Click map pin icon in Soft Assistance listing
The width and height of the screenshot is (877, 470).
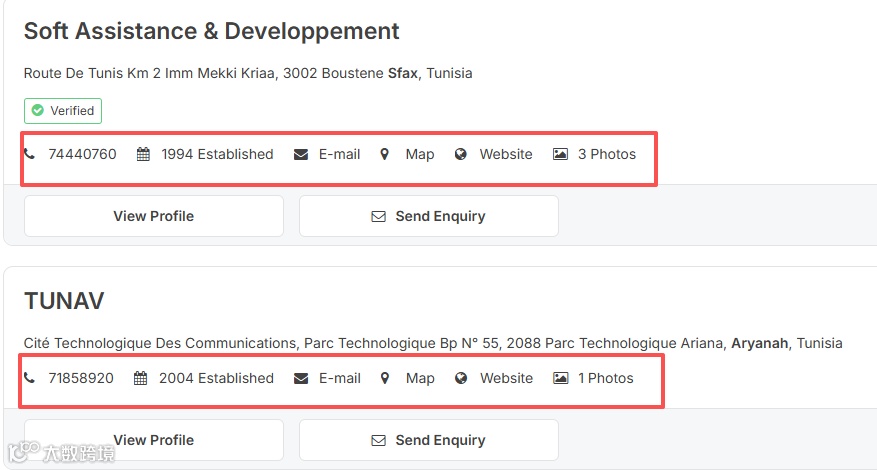pos(384,154)
